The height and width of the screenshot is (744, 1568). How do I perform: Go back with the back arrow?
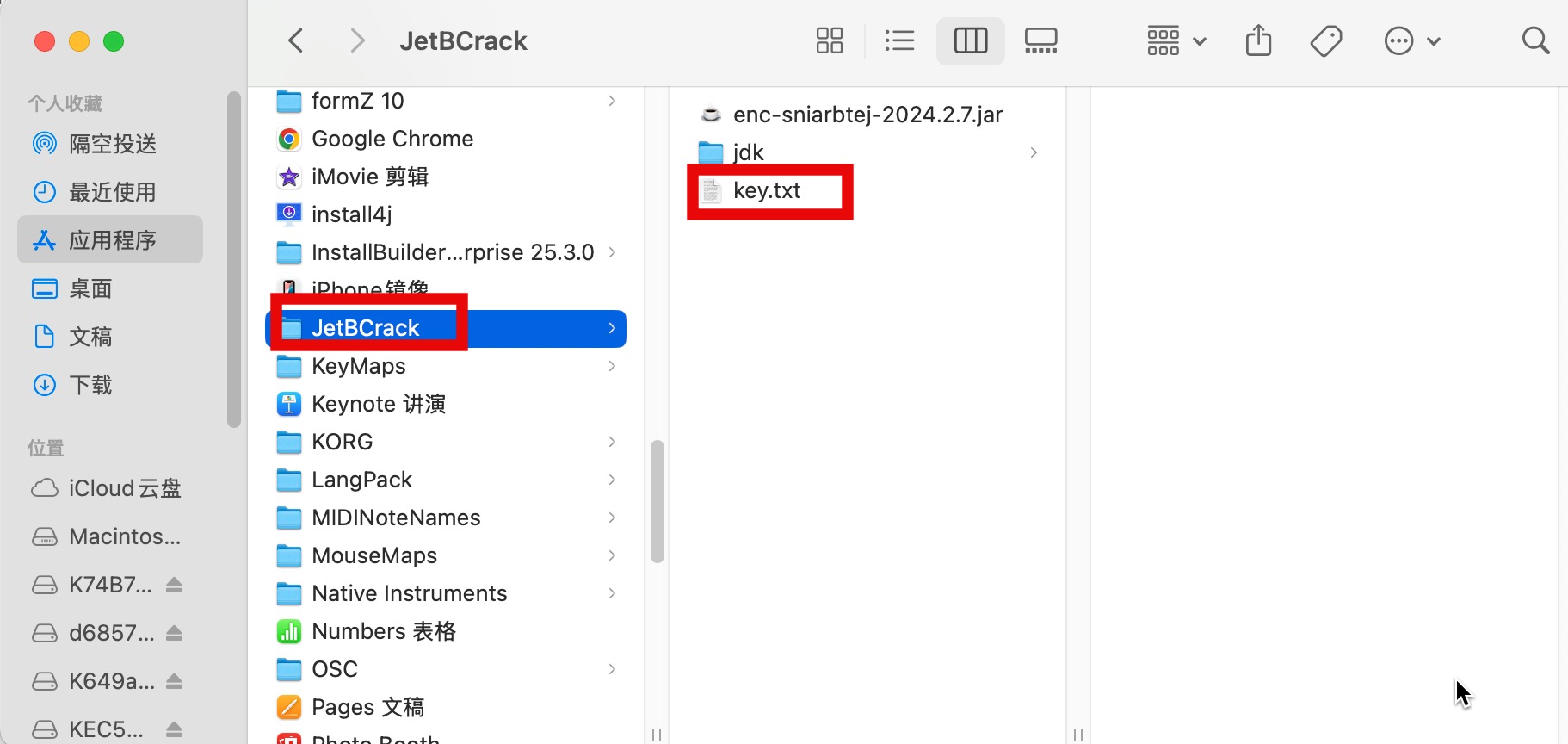click(296, 40)
